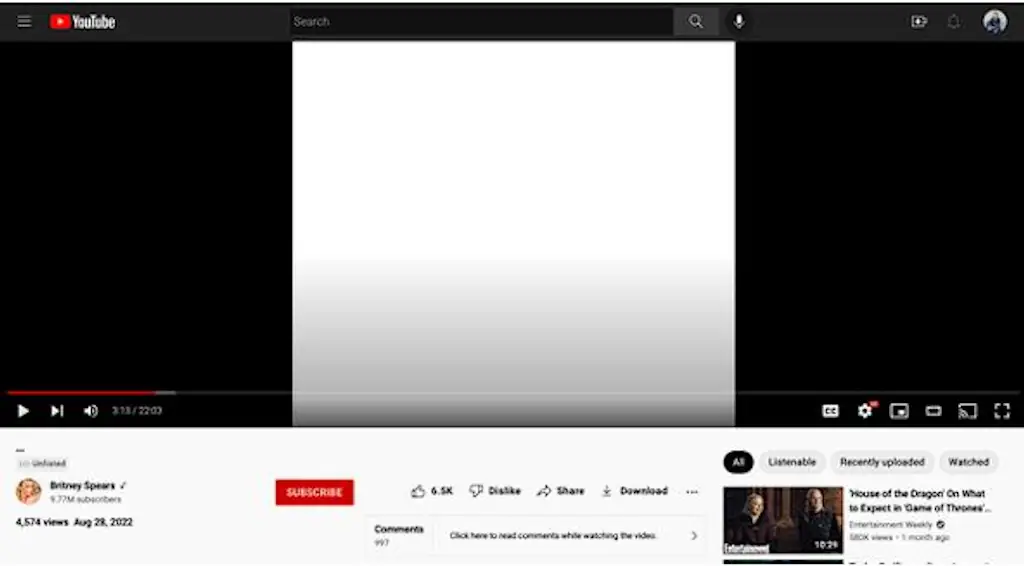Open the notifications bell

954,21
